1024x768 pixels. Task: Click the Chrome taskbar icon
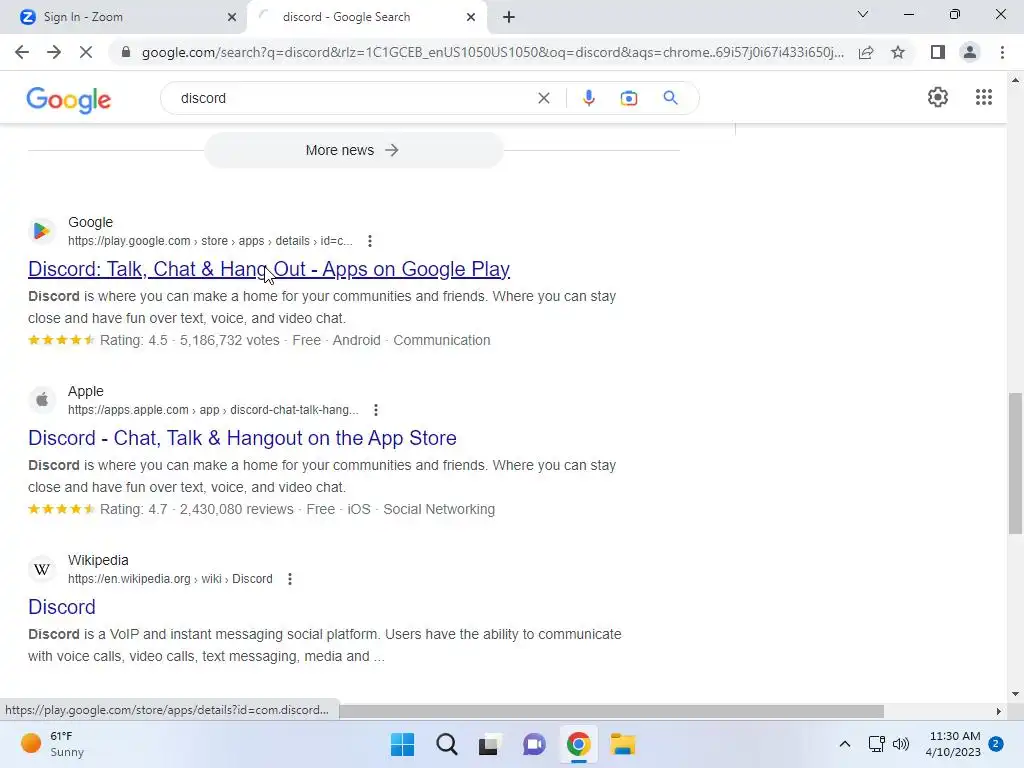(578, 744)
